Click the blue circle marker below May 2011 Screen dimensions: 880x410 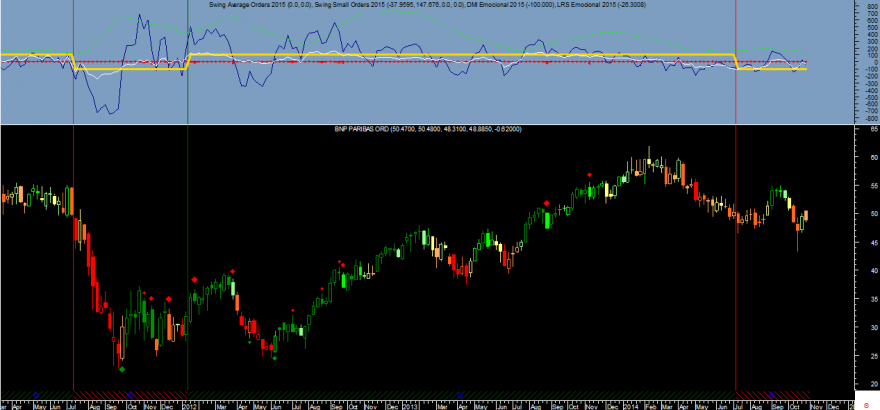click(37, 395)
